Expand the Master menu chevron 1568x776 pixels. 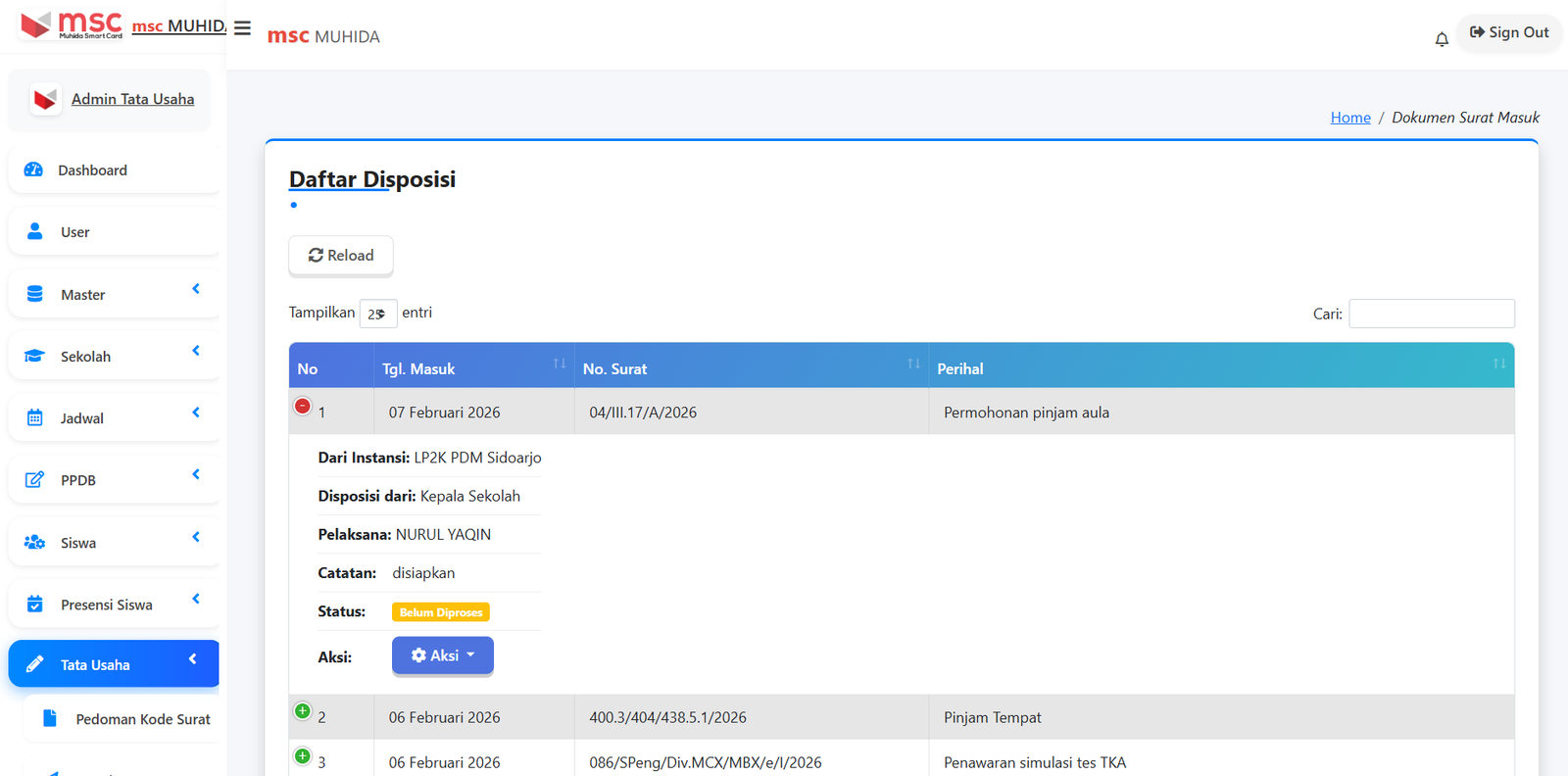[x=196, y=289]
